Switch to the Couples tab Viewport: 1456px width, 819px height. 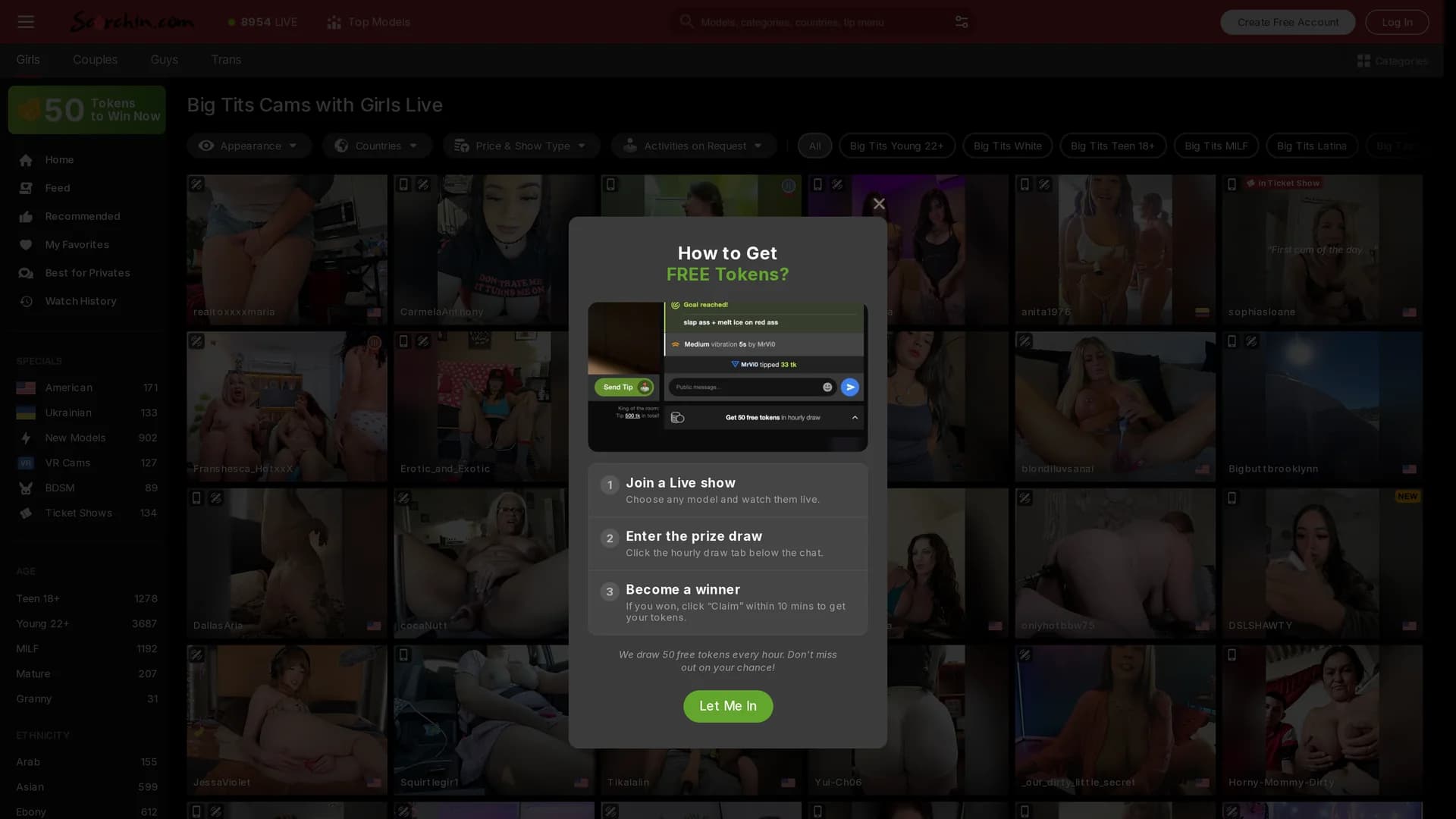(x=95, y=60)
